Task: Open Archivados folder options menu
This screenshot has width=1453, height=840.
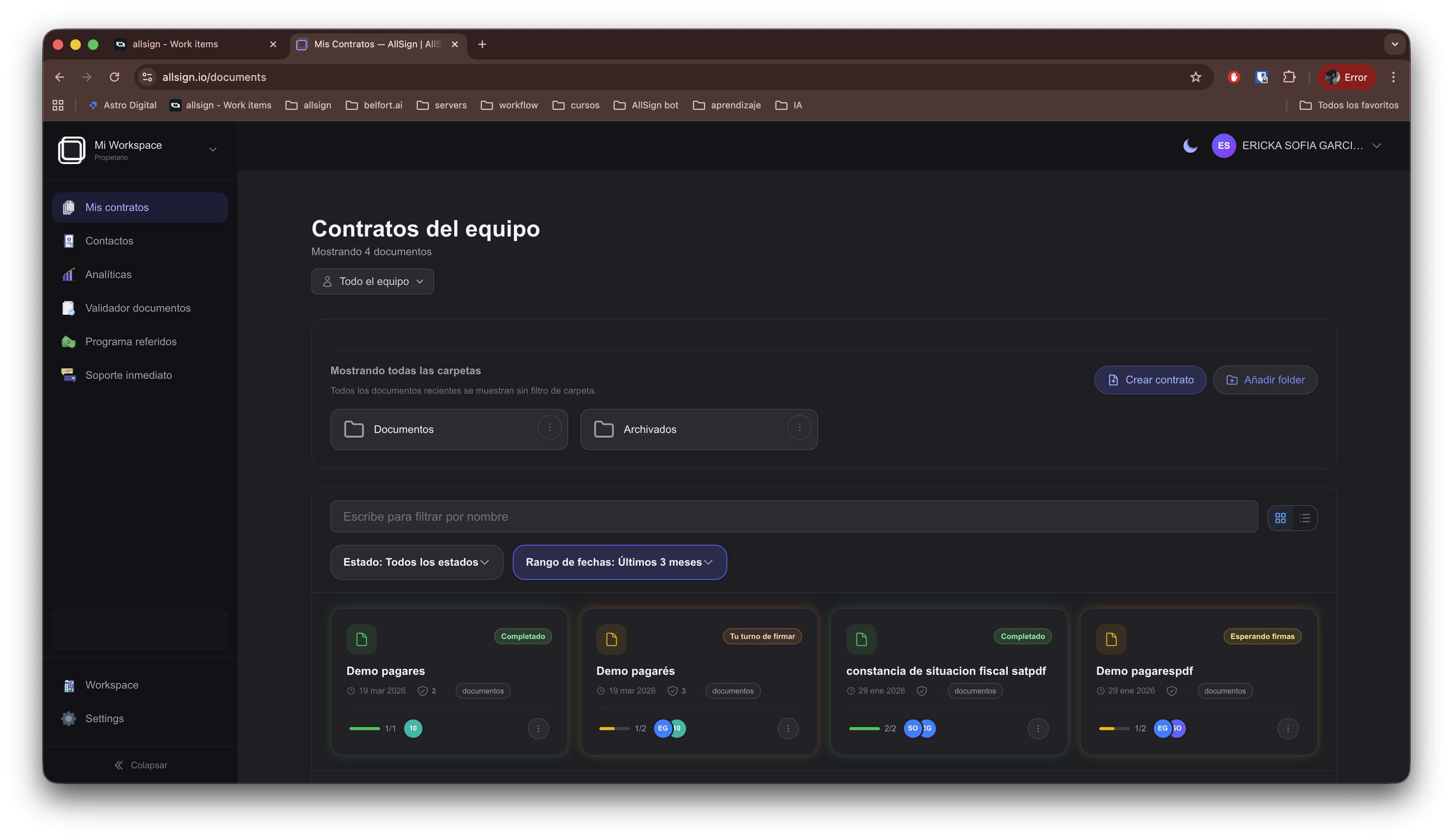Action: coord(799,427)
